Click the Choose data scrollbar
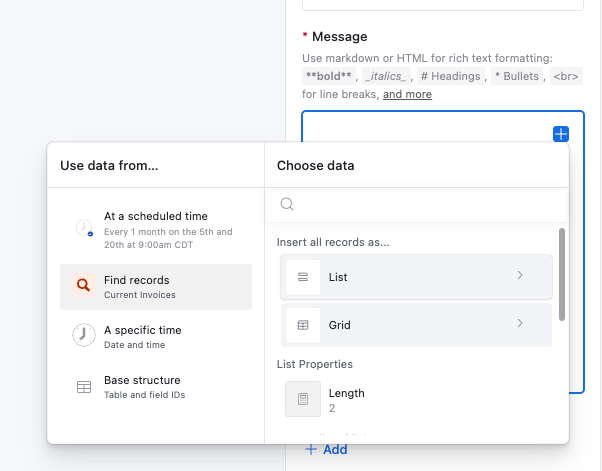Viewport: 602px width, 471px height. pyautogui.click(x=562, y=274)
